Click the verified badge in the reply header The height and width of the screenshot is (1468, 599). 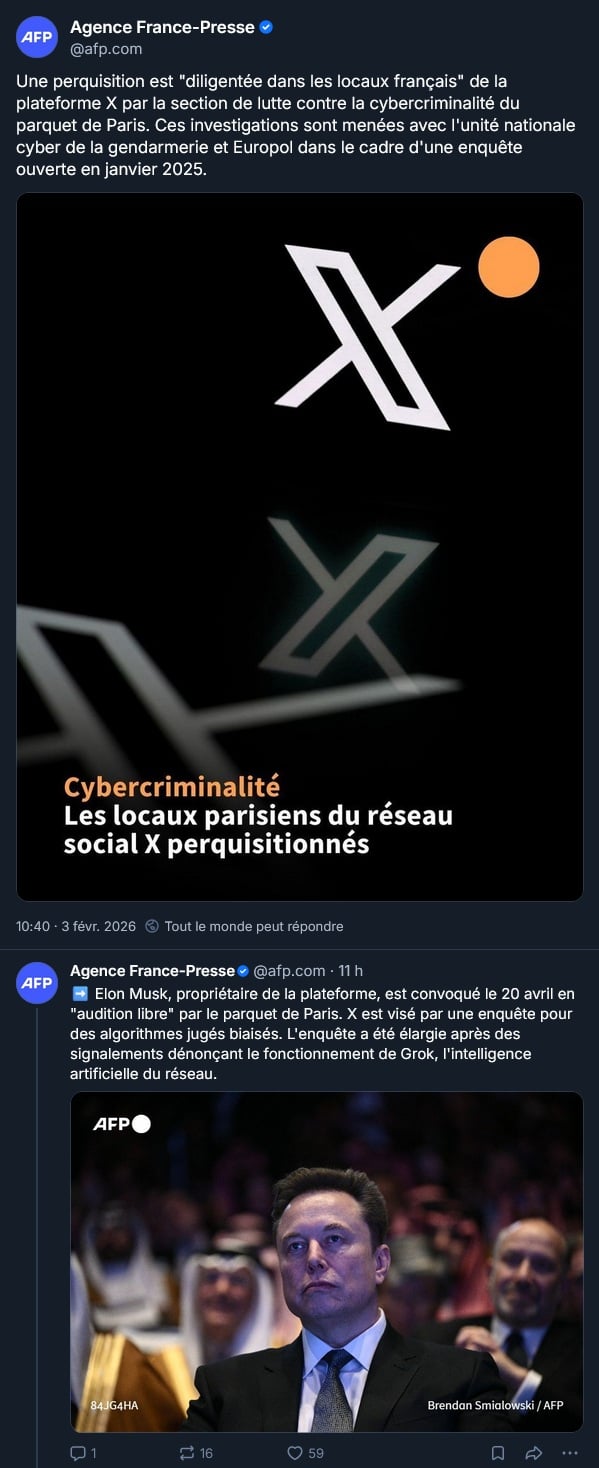click(x=243, y=971)
